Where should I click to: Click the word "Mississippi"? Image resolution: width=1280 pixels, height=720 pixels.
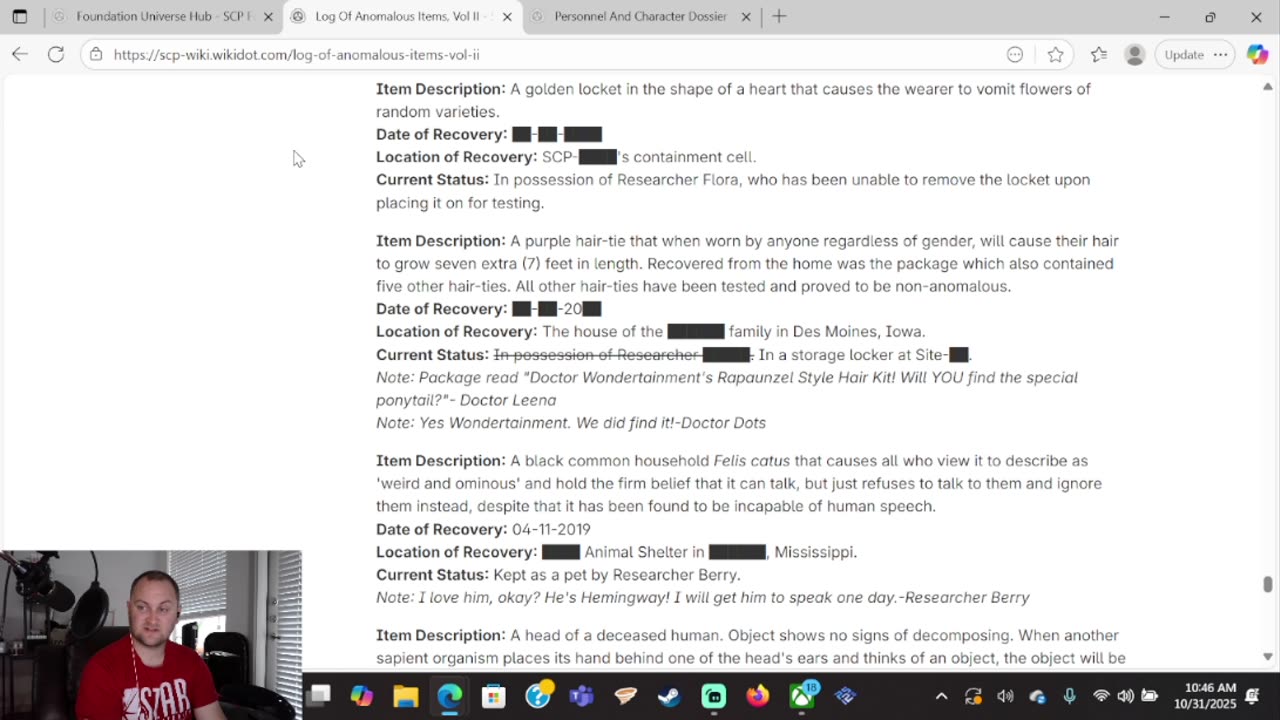tap(814, 552)
